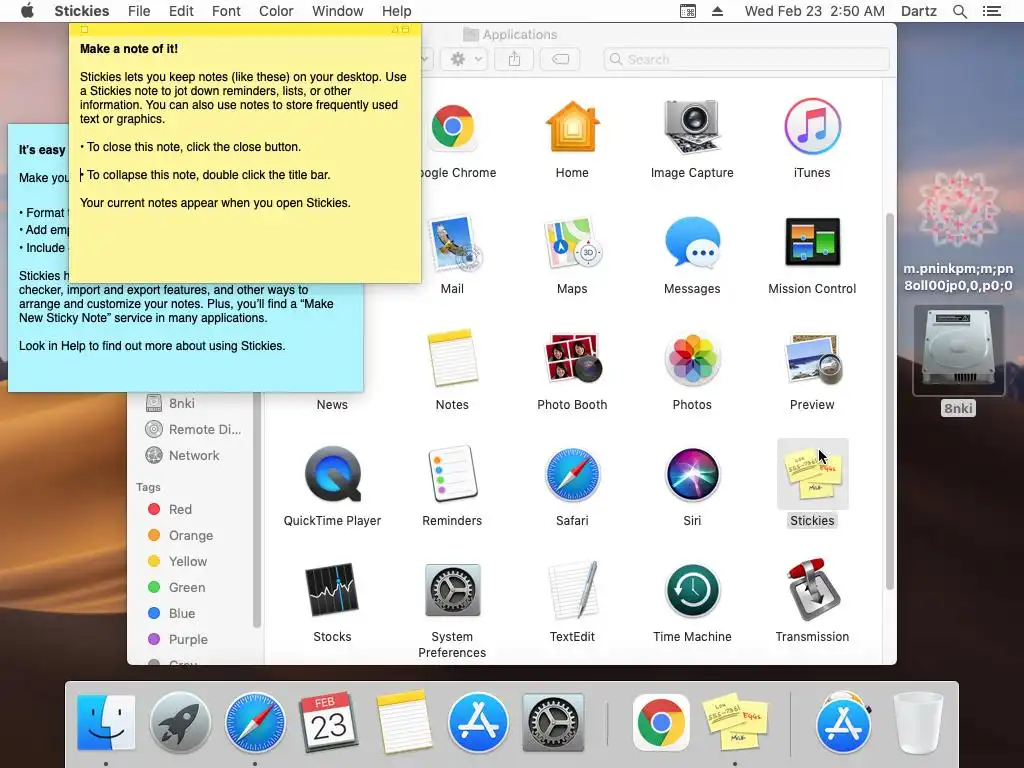
Task: Select the Photos app icon
Action: click(x=692, y=359)
